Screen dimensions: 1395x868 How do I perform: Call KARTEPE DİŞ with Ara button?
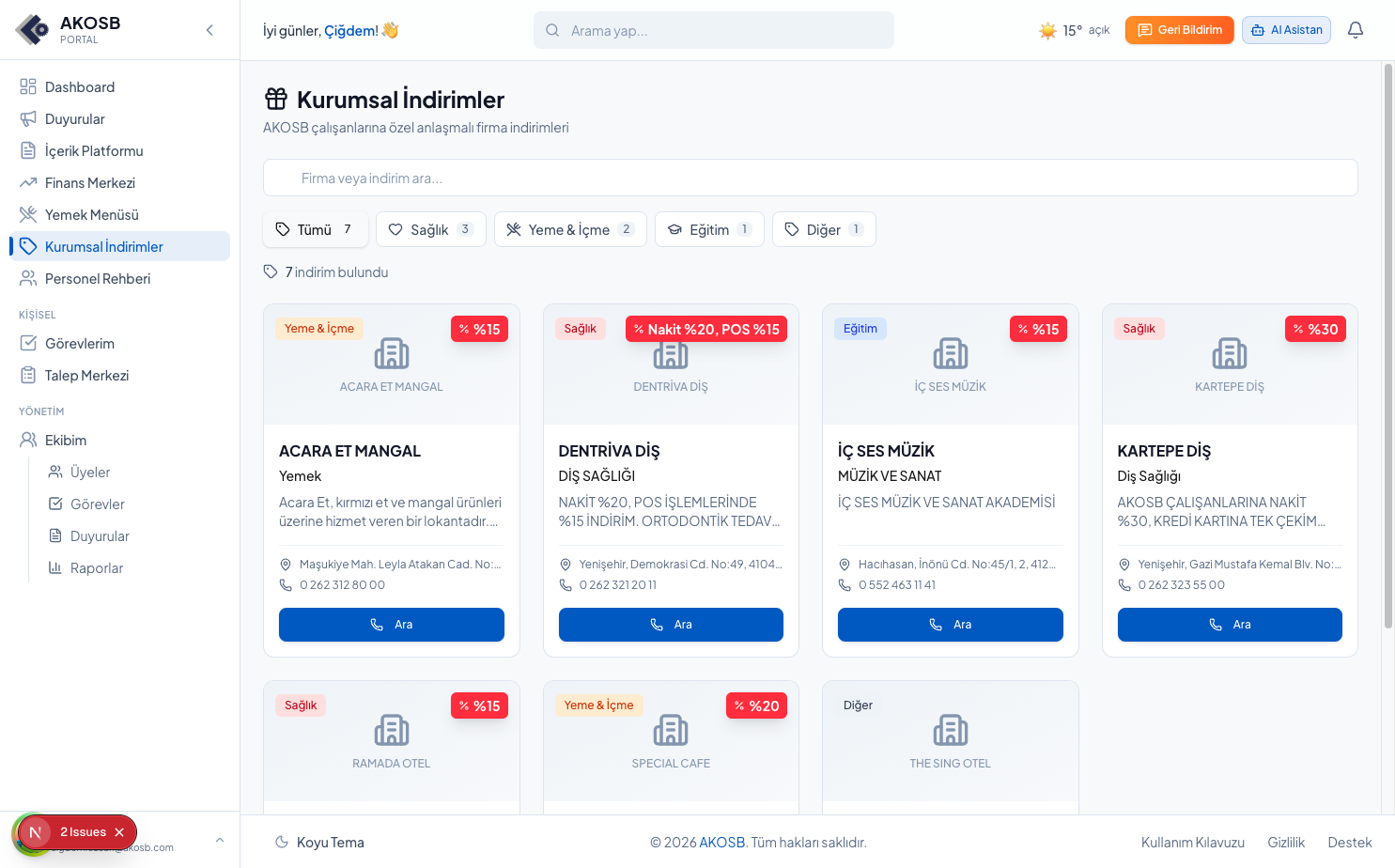point(1230,625)
